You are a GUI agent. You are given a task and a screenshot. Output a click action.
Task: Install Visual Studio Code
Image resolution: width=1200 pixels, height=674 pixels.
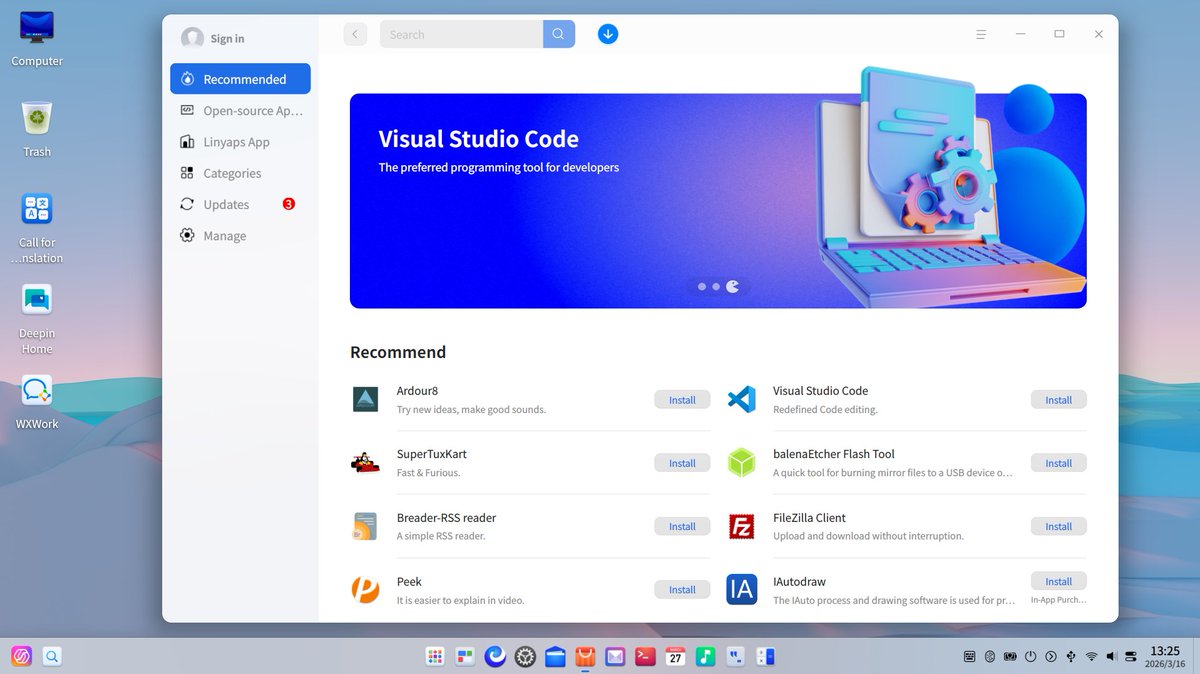tap(1058, 399)
